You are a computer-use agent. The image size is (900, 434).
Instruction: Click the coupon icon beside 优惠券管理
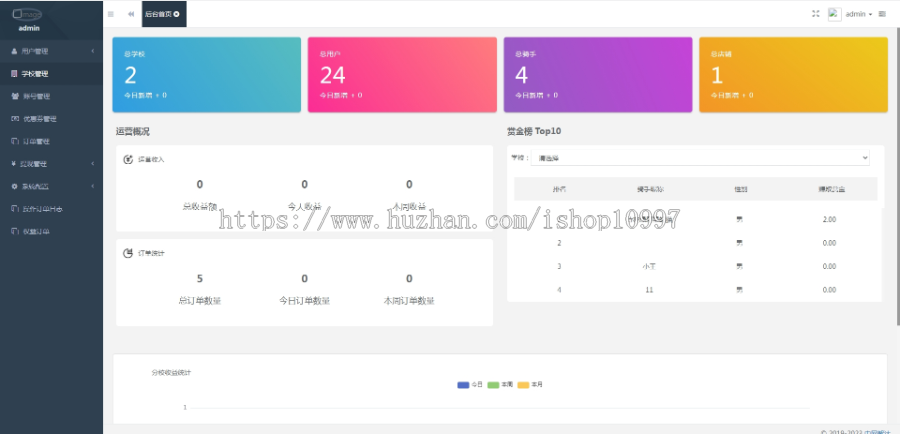(14, 119)
